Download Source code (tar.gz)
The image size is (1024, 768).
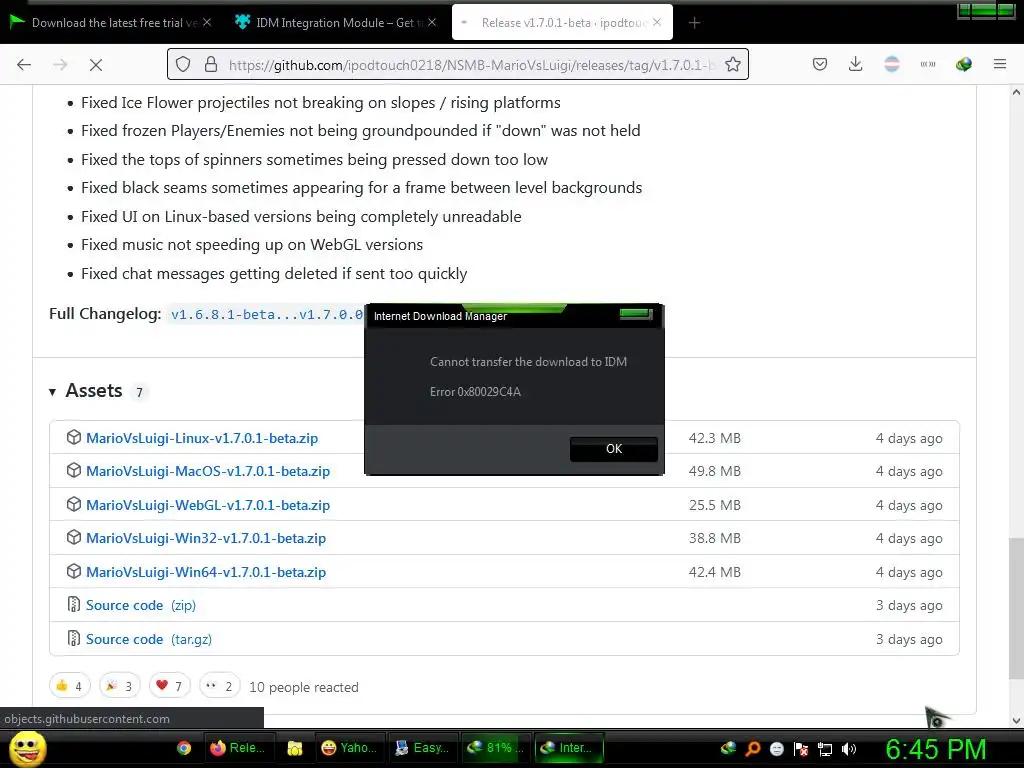149,639
